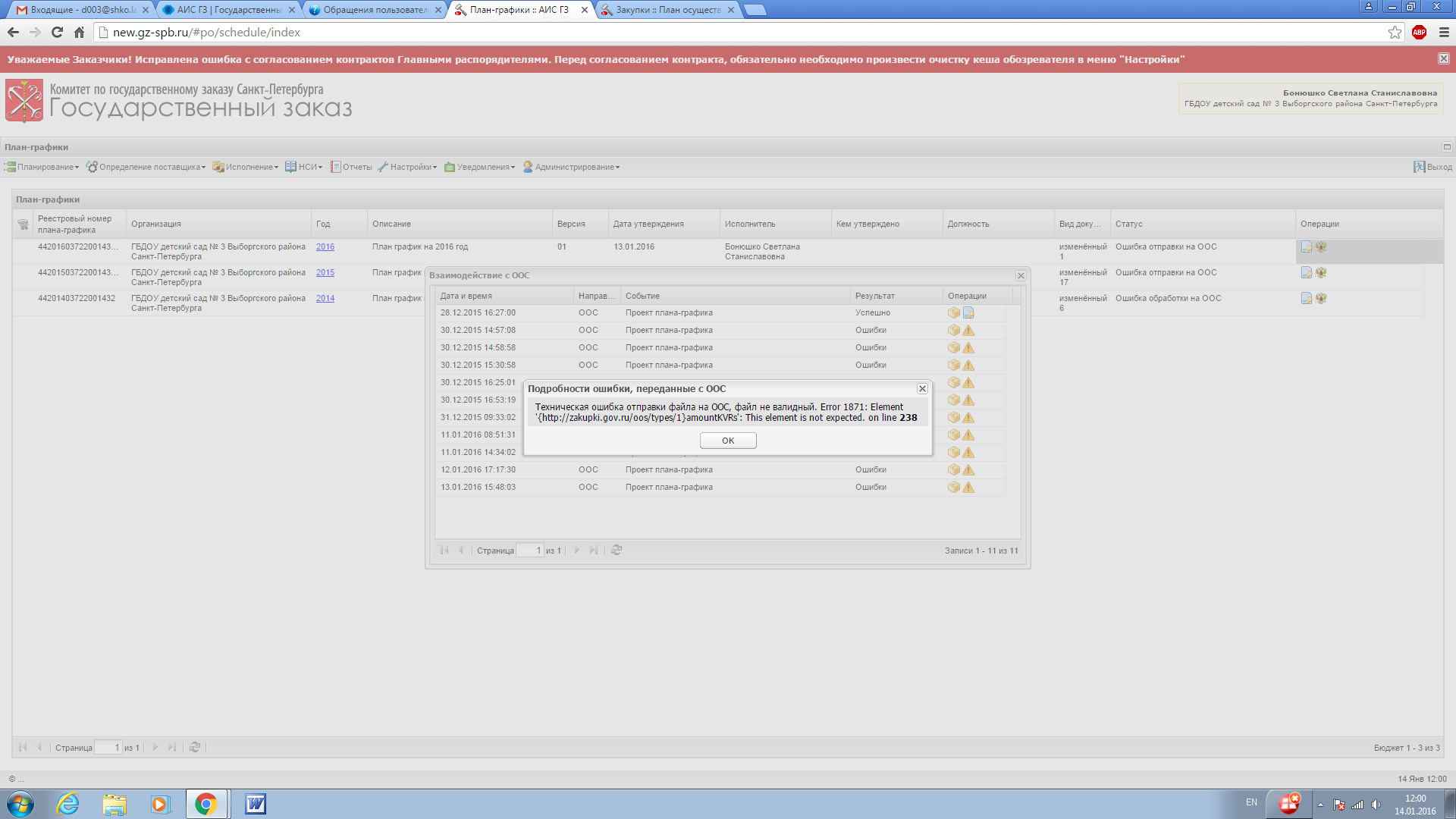Click refresh icon in OOC dialog paging bar

(x=617, y=551)
